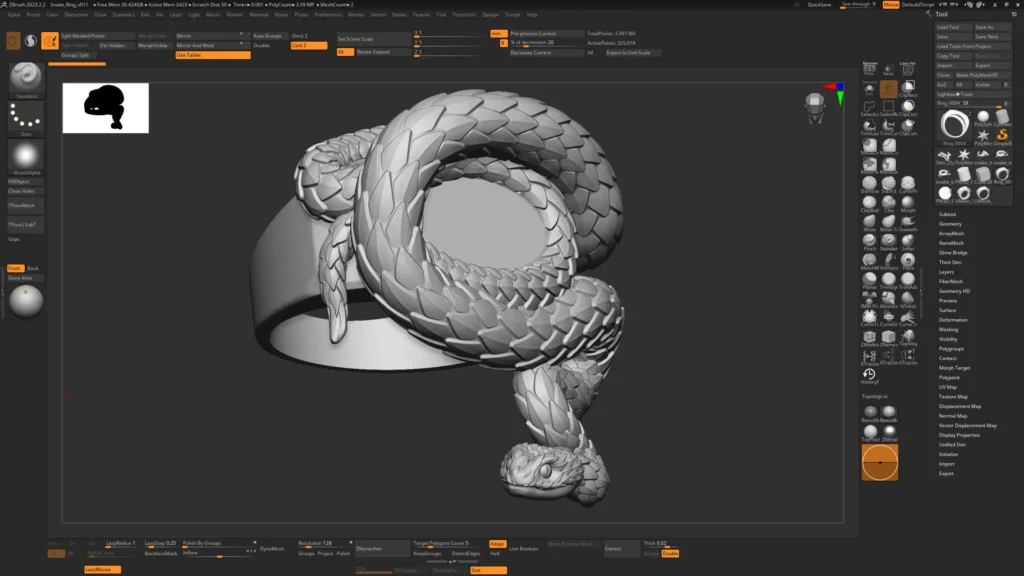
Task: Open the Preferences menu
Action: coord(328,15)
